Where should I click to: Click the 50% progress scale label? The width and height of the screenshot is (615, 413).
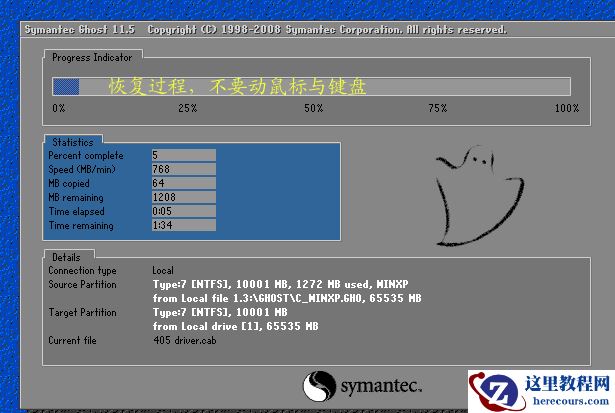pos(313,108)
